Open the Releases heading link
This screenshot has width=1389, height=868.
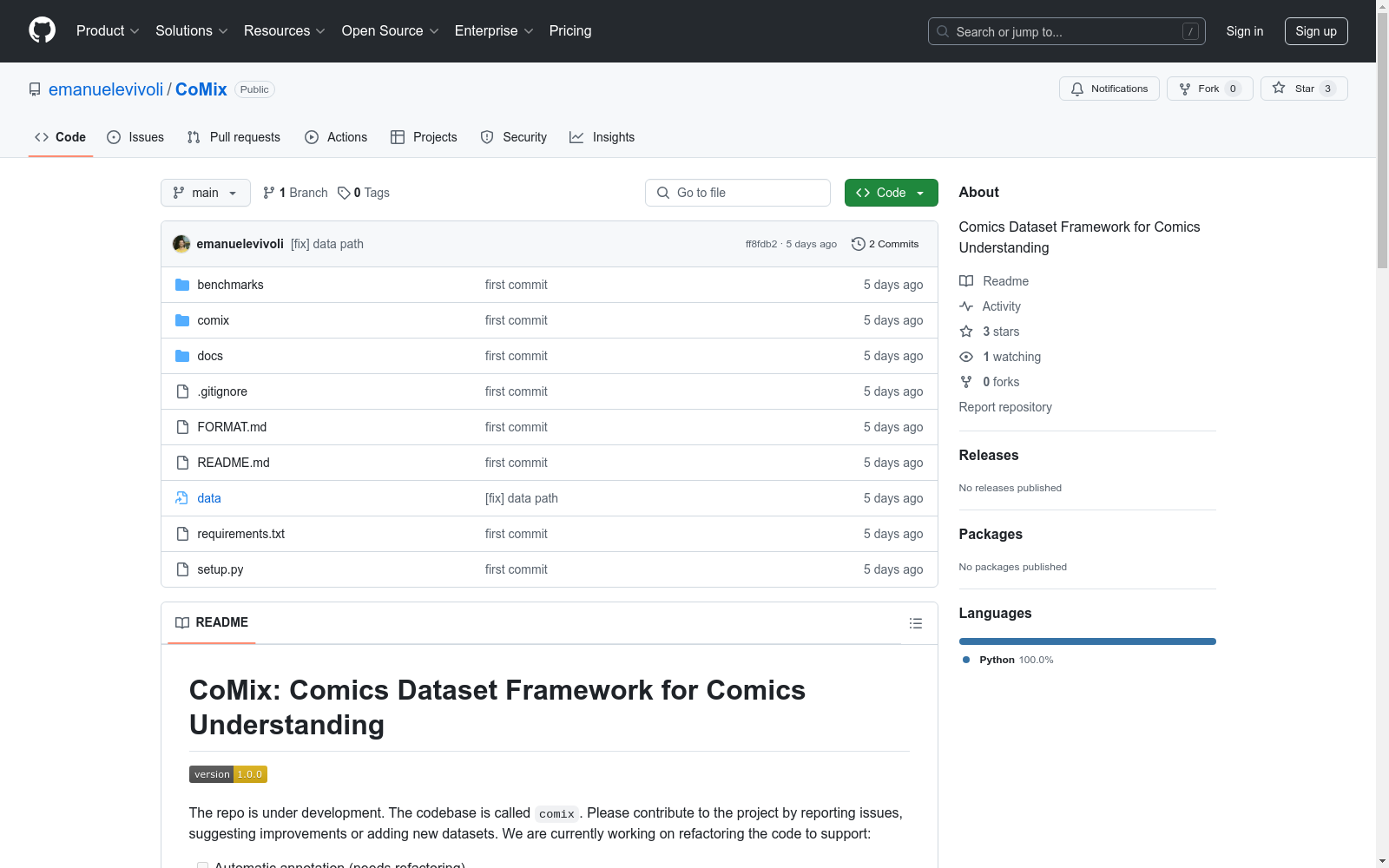pyautogui.click(x=989, y=455)
